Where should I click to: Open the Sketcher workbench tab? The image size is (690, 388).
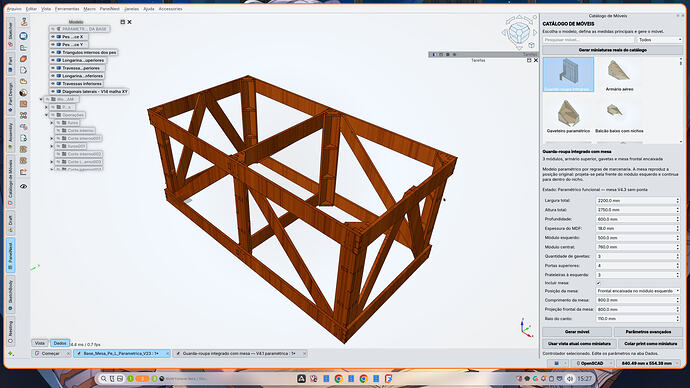click(11, 33)
